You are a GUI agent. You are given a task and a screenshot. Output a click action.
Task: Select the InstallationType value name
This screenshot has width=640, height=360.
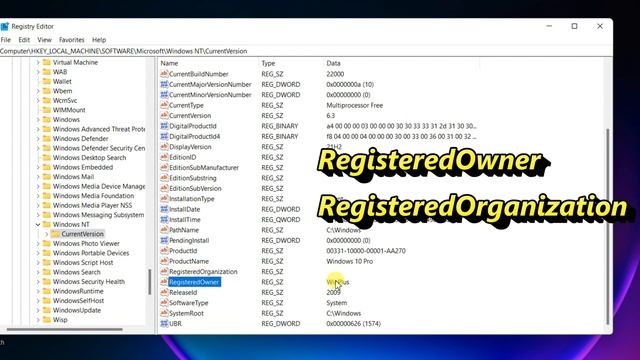click(x=191, y=199)
